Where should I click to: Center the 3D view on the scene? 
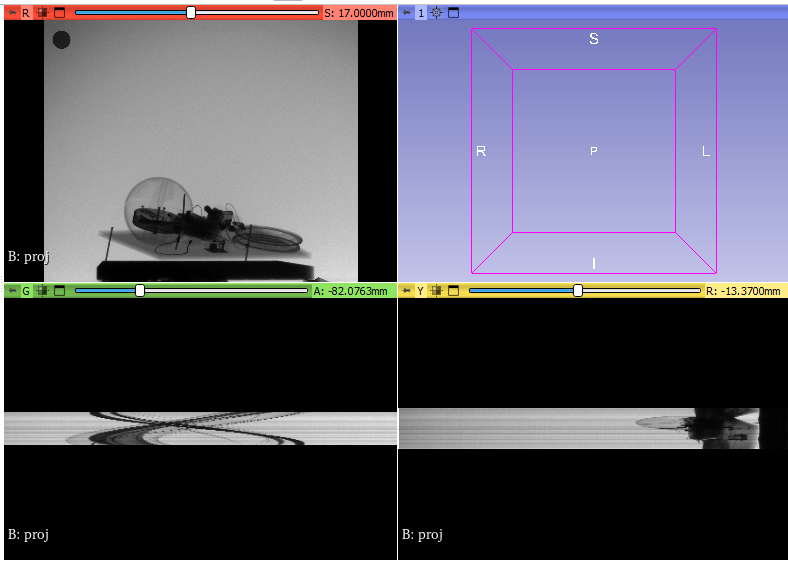coord(436,13)
